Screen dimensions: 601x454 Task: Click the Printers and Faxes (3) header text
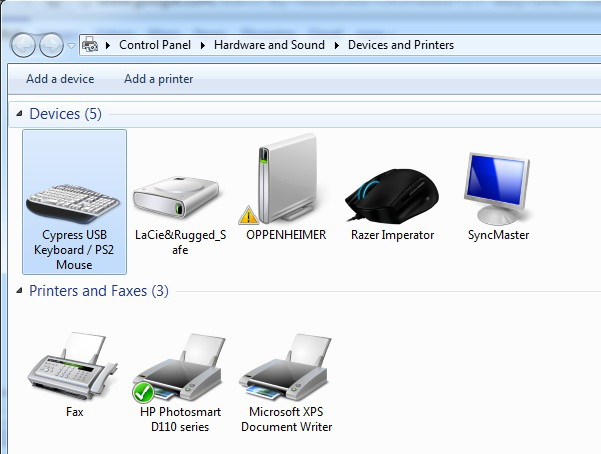click(x=99, y=291)
